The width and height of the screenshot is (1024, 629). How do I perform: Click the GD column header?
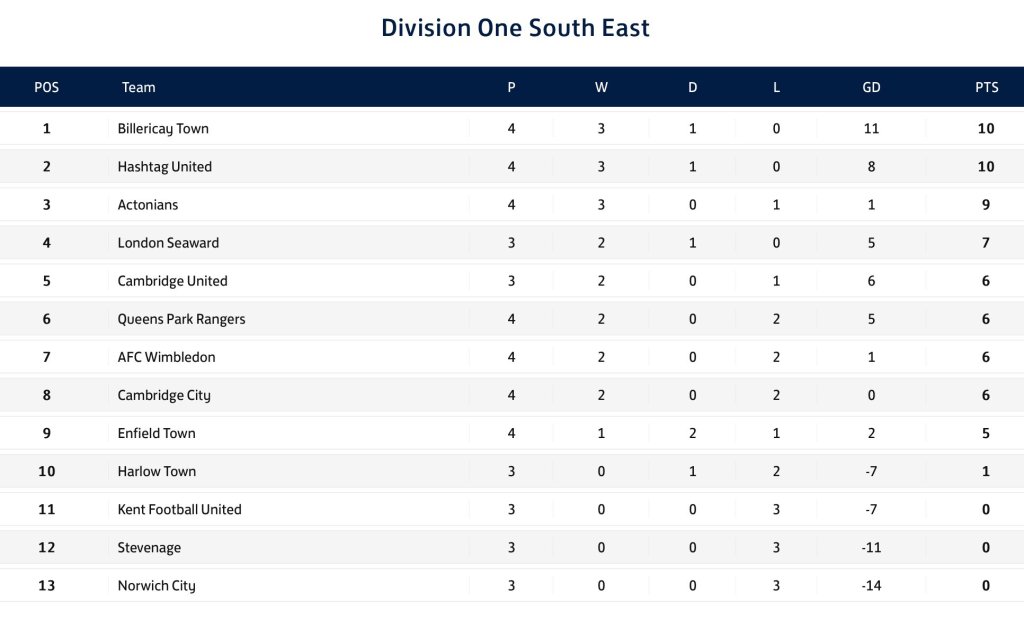tap(871, 87)
